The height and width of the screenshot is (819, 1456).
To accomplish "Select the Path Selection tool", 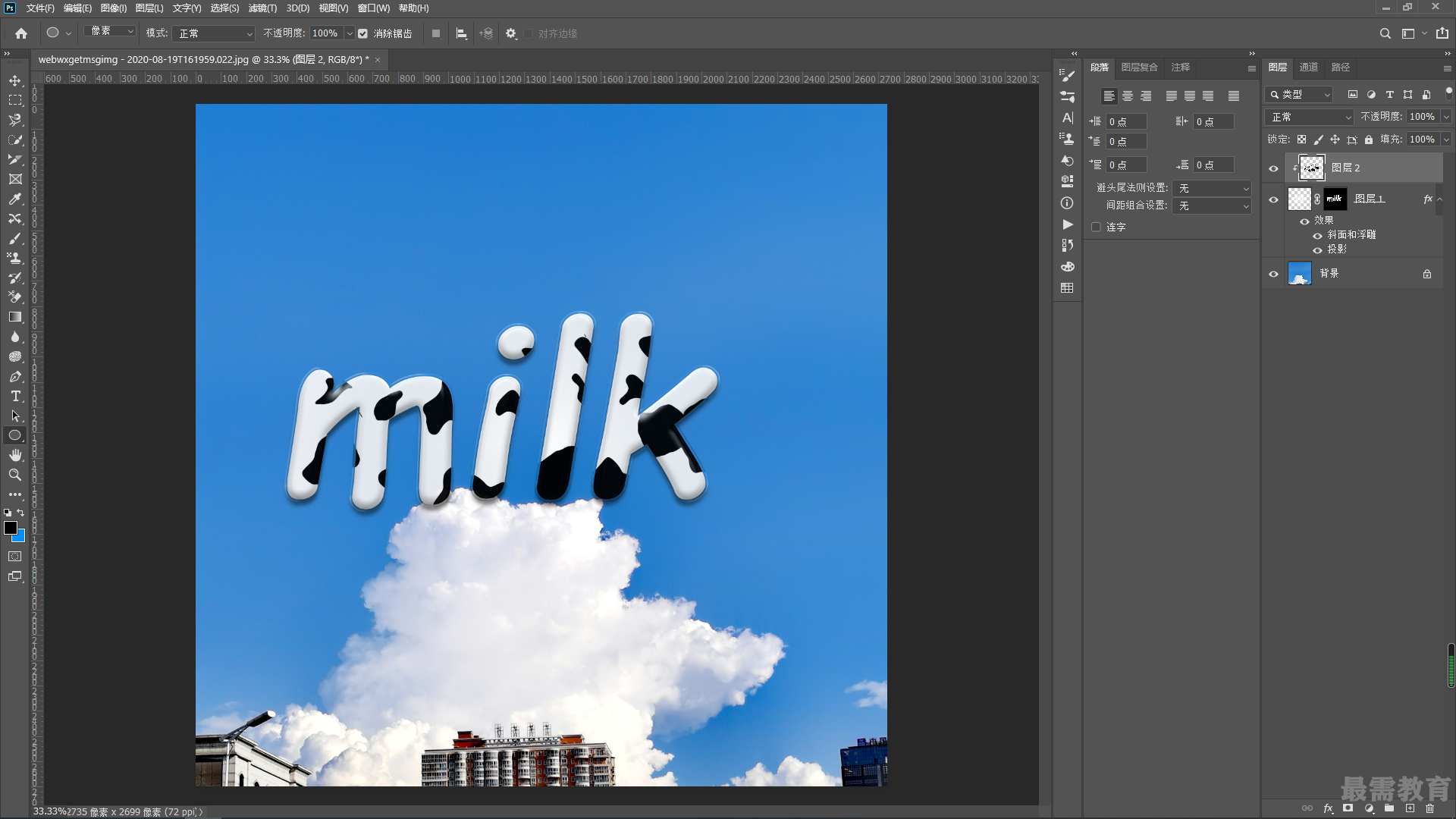I will click(x=15, y=416).
